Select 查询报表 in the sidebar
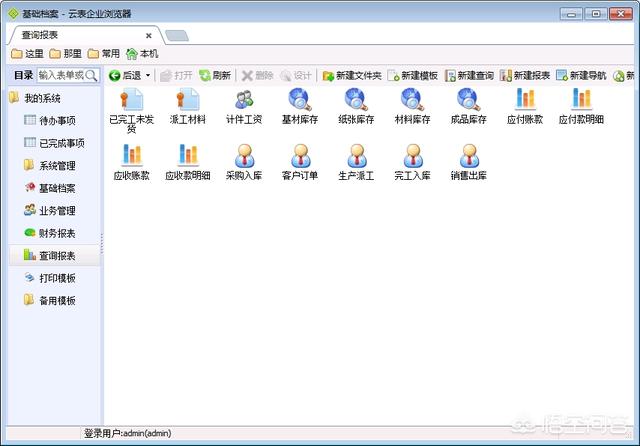Image resolution: width=640 pixels, height=446 pixels. point(54,255)
